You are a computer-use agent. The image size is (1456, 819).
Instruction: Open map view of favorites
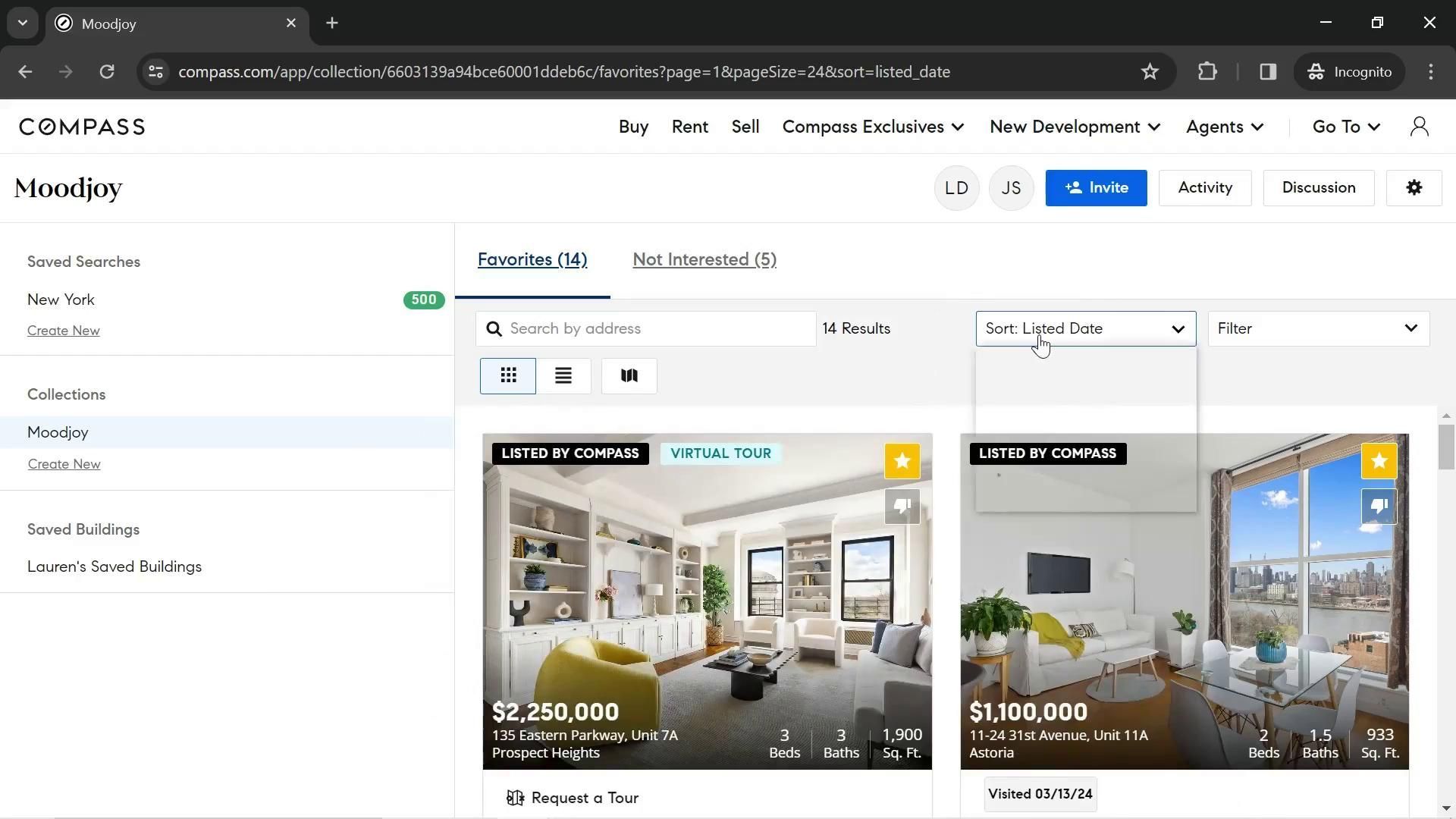[629, 375]
